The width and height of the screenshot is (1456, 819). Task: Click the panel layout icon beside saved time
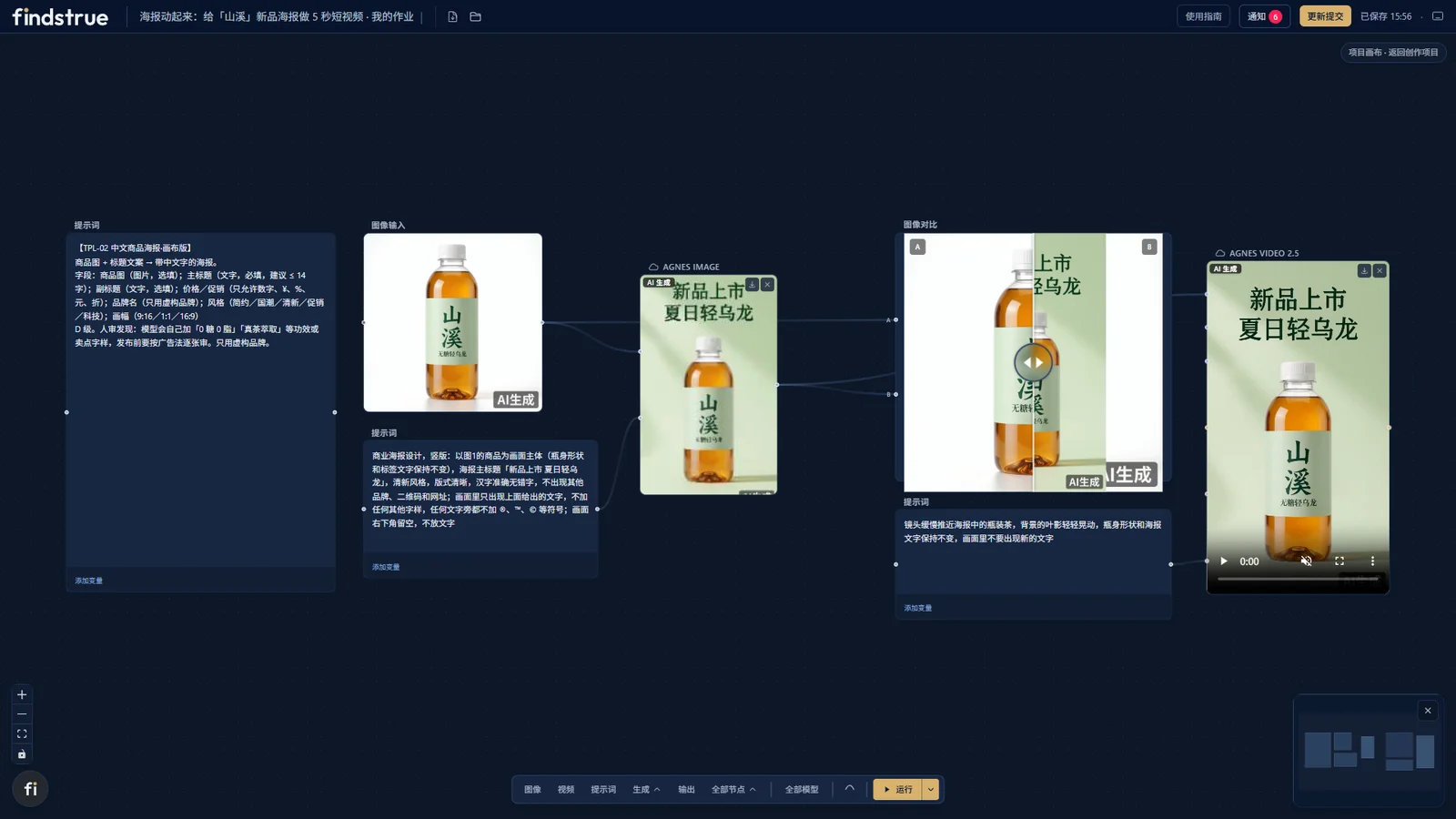(1438, 16)
